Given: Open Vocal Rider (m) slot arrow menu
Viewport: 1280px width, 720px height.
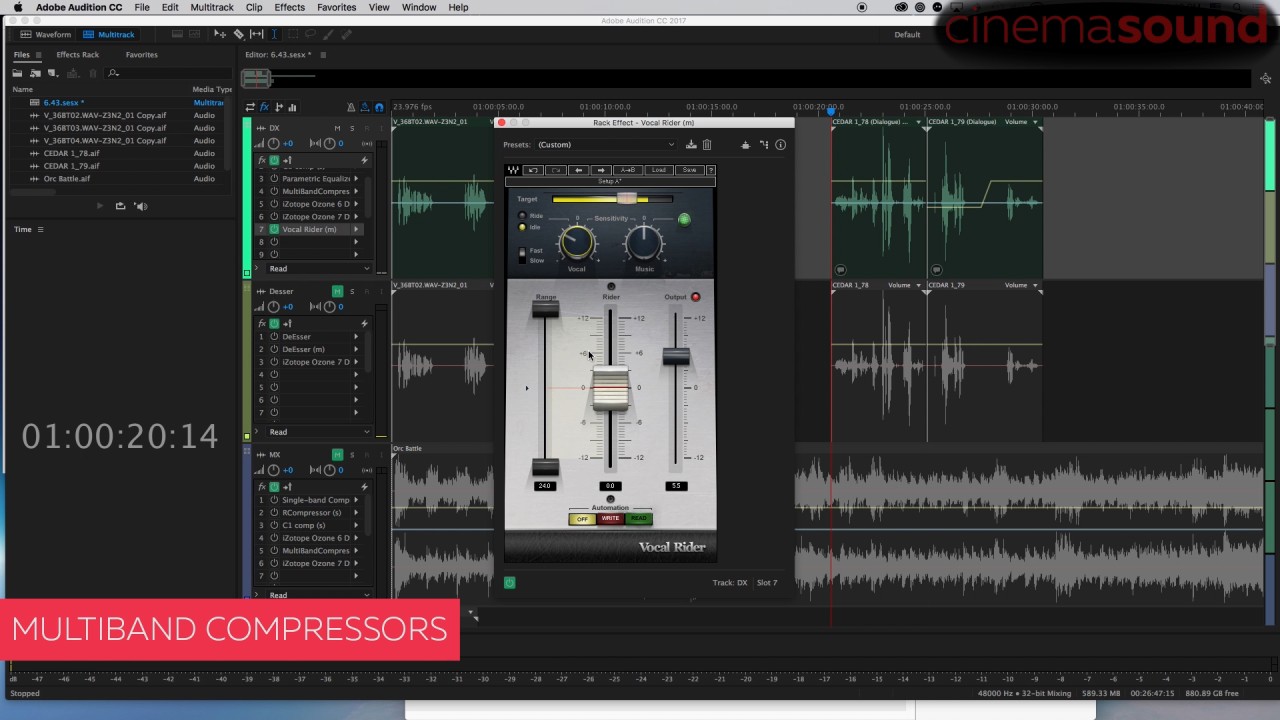Looking at the screenshot, I should pyautogui.click(x=356, y=229).
